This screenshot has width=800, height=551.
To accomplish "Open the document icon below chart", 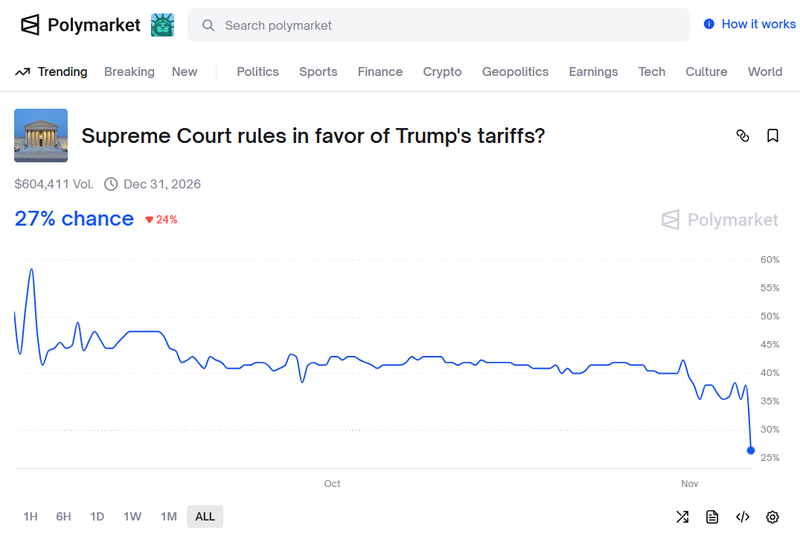I will coord(712,517).
